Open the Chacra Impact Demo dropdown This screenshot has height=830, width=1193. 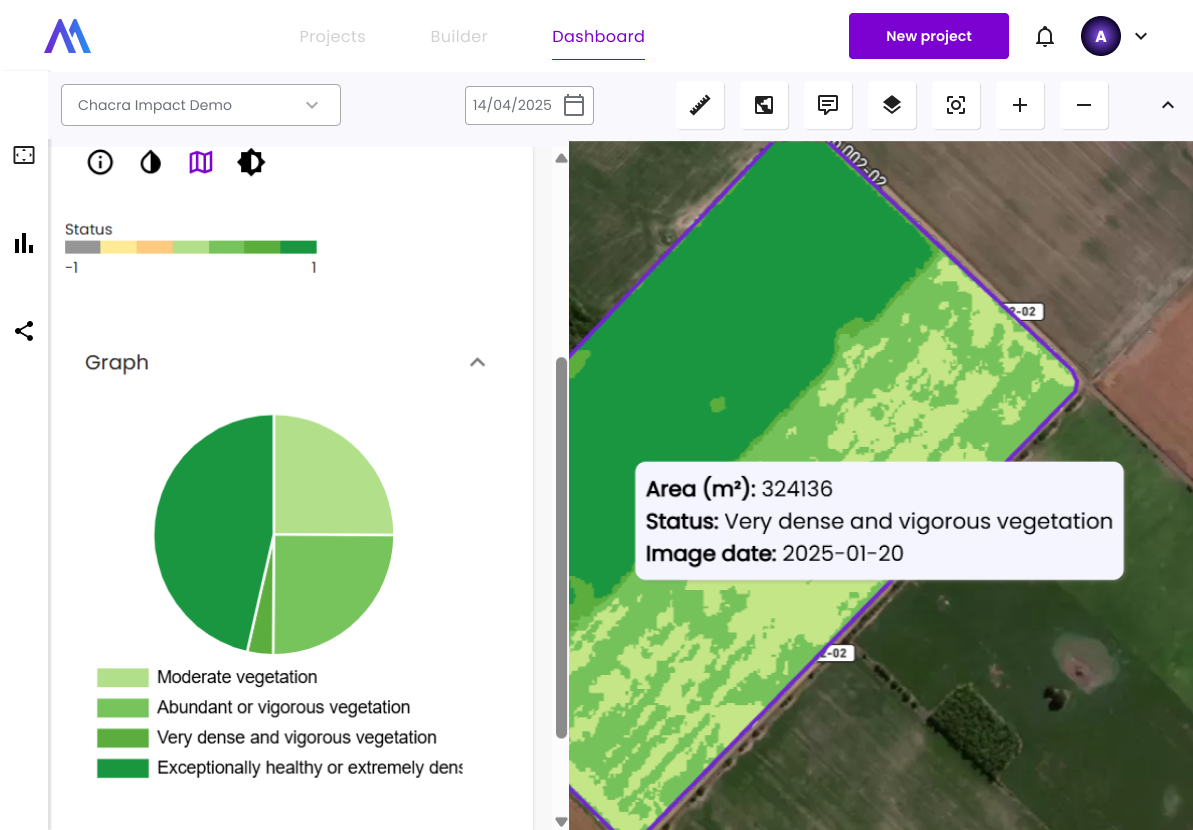200,105
